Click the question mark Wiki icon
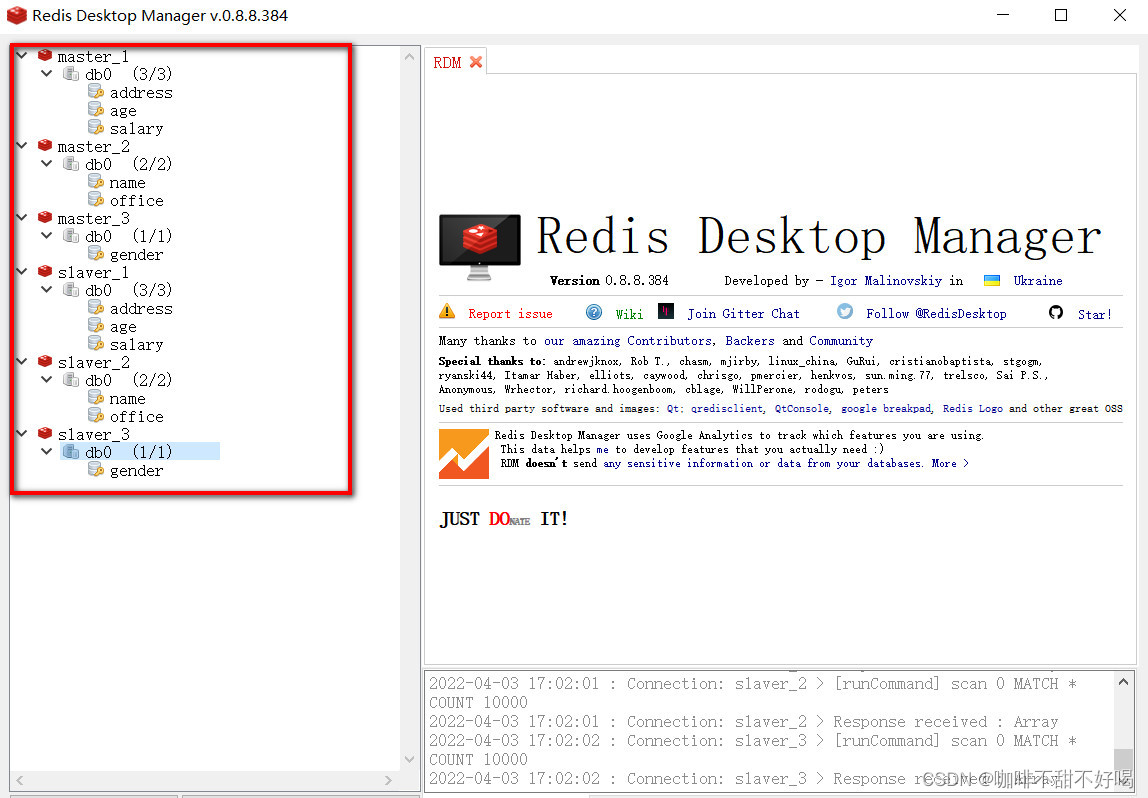Viewport: 1148px width, 798px height. (x=594, y=313)
